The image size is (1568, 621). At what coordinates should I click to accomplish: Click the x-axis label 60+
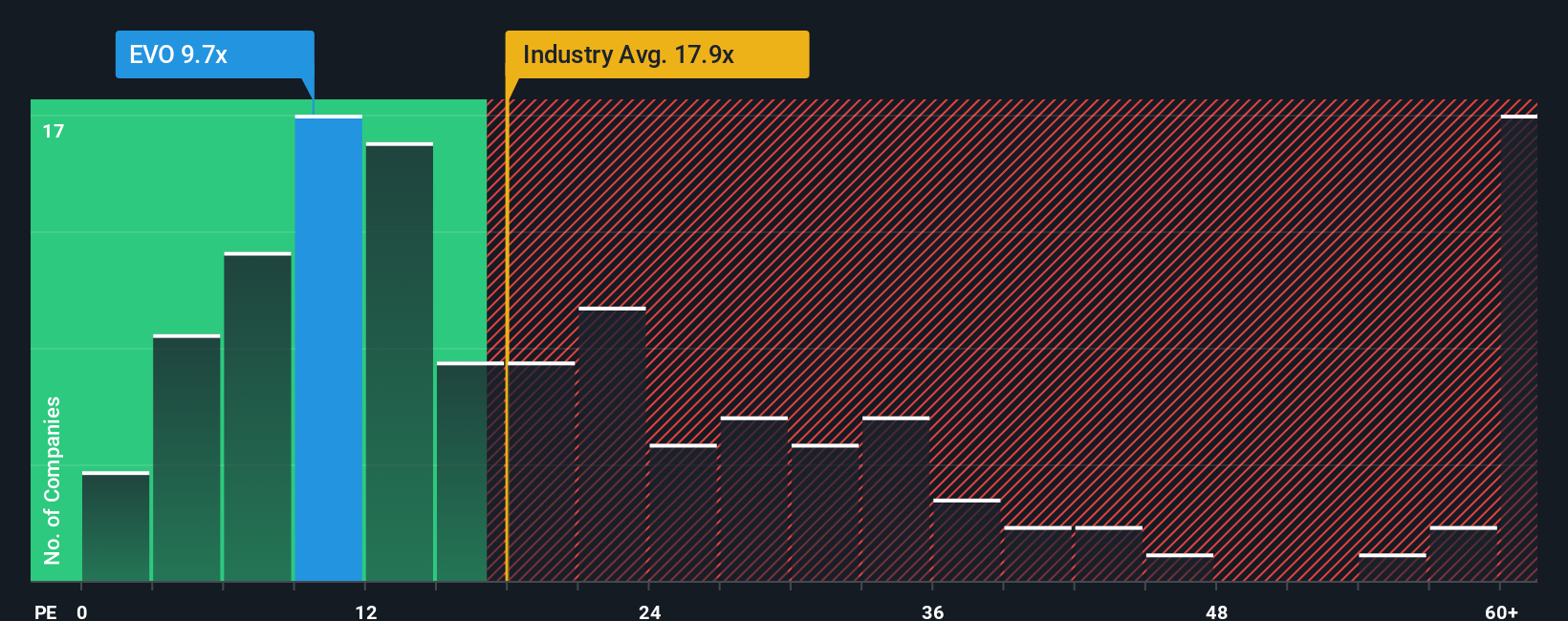[x=1502, y=611]
